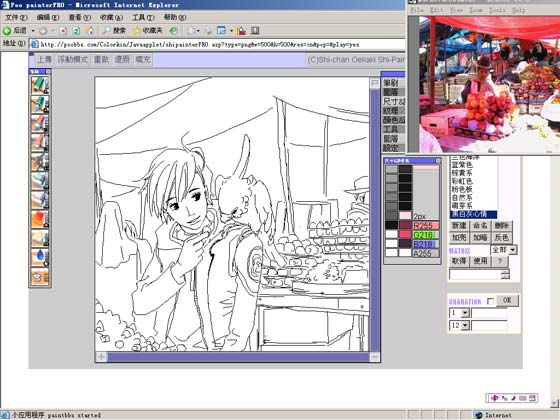Open the 設定 panel tab
The height and width of the screenshot is (420, 560).
[x=394, y=148]
